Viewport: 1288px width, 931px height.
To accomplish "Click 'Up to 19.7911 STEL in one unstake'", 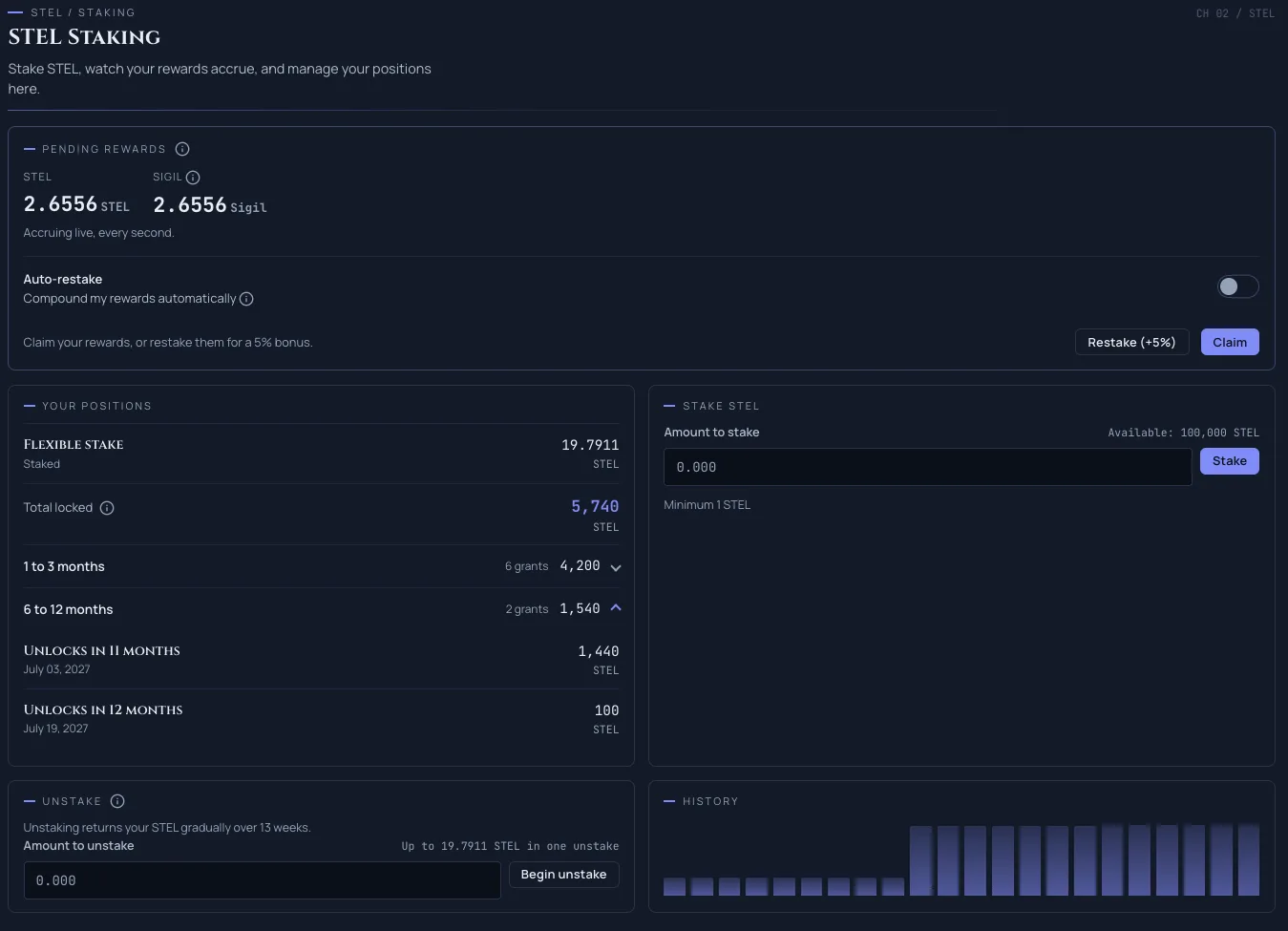I will (510, 846).
